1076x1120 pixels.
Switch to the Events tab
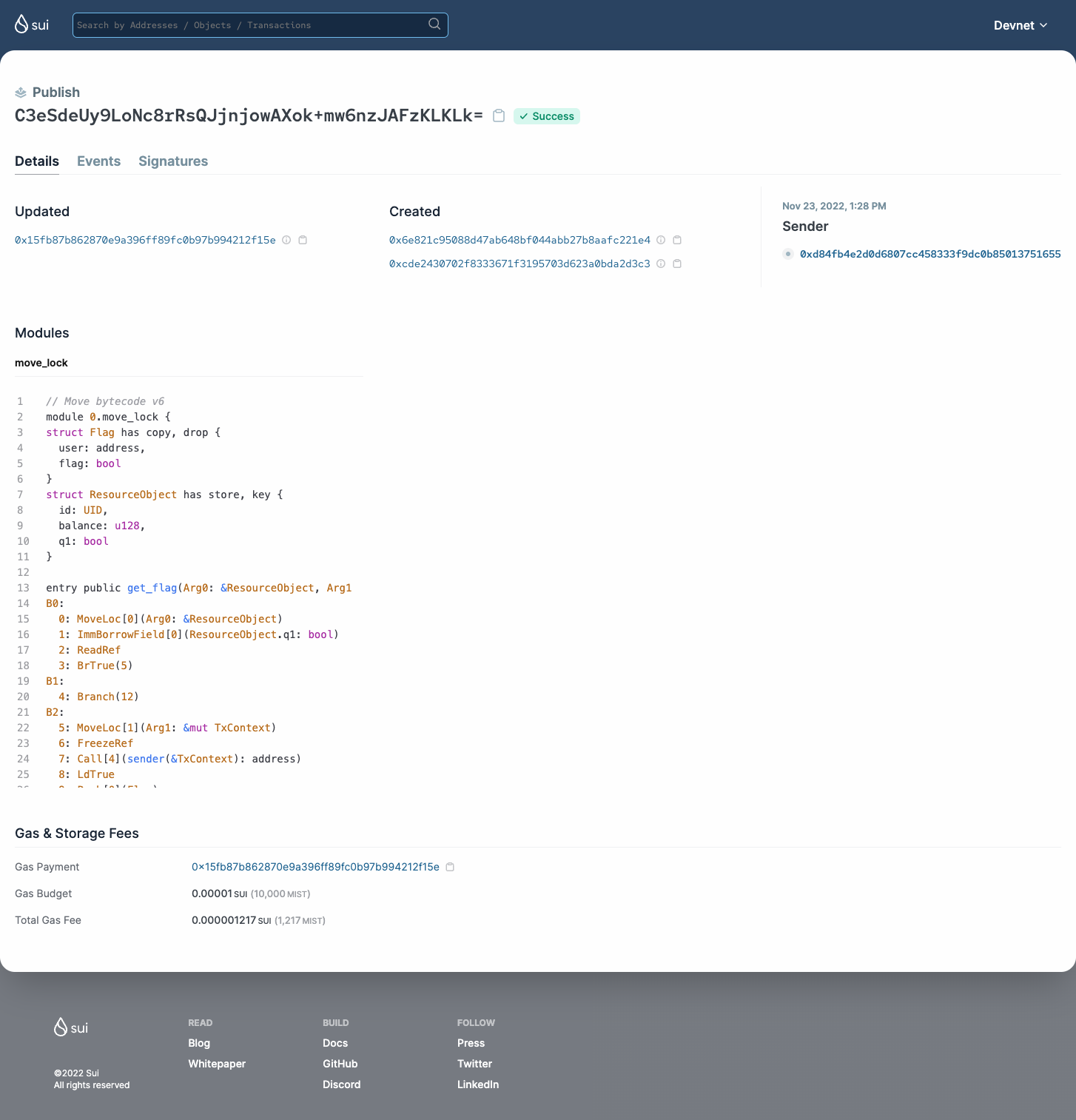click(98, 161)
